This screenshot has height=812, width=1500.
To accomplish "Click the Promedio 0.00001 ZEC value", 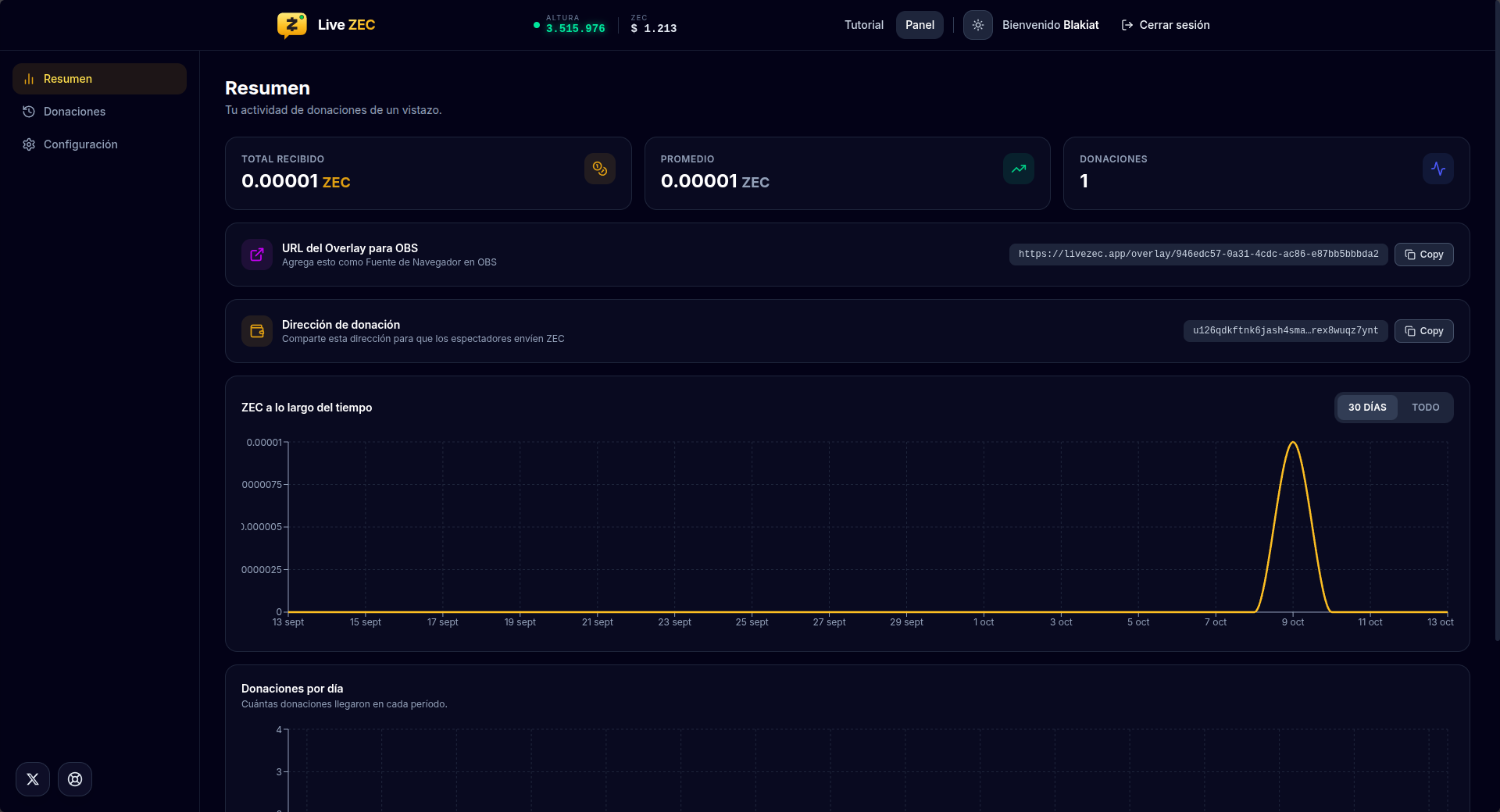I will (x=715, y=181).
